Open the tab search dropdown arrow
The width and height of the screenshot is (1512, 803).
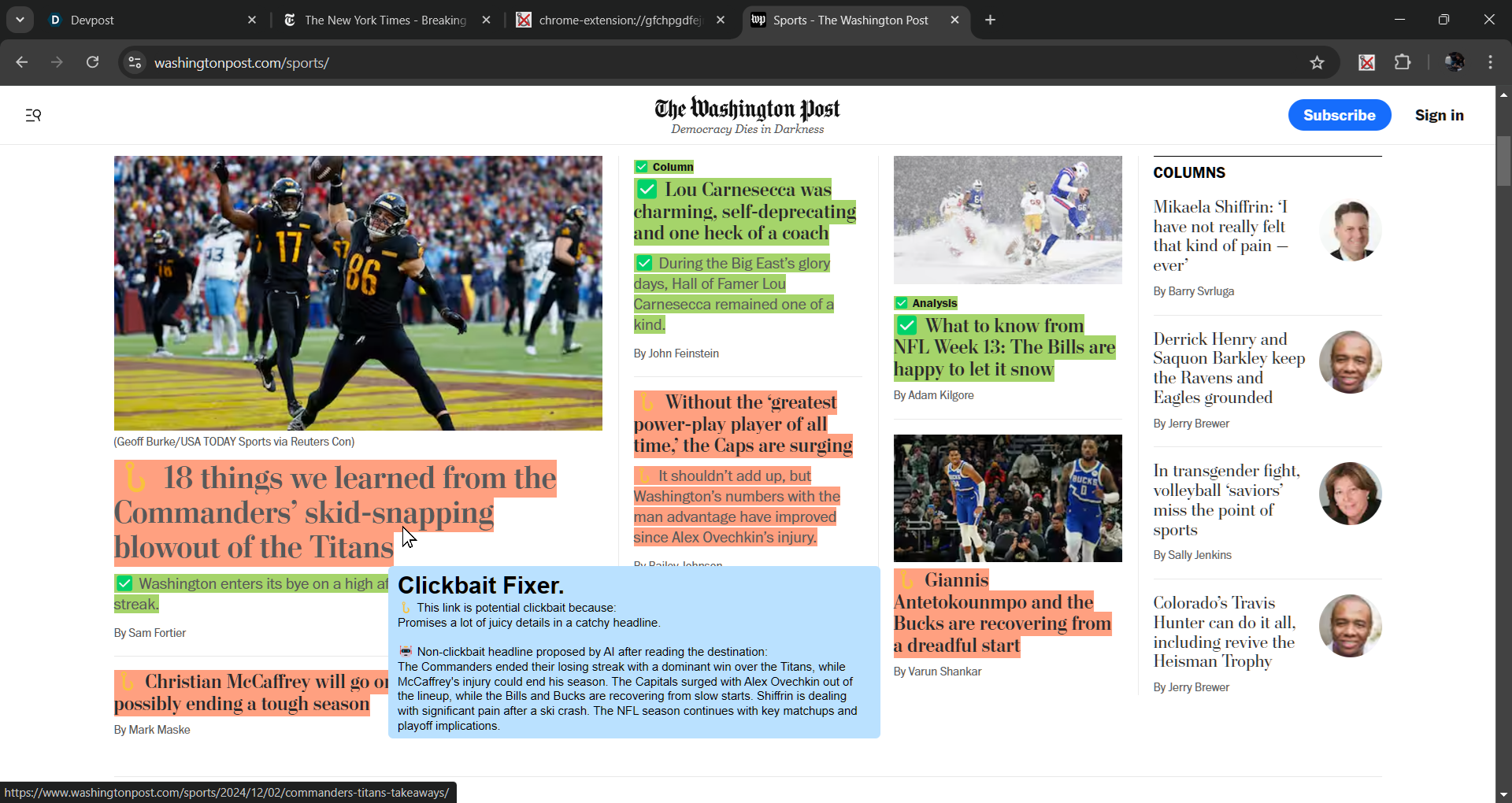20,20
